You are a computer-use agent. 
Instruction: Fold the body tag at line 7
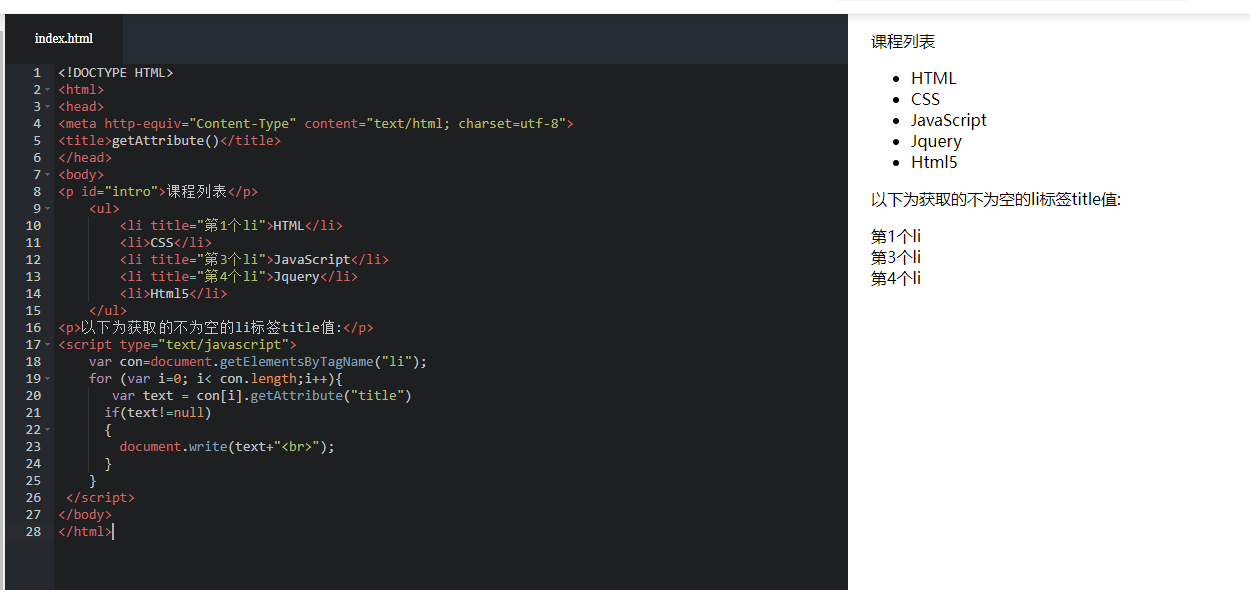point(47,175)
